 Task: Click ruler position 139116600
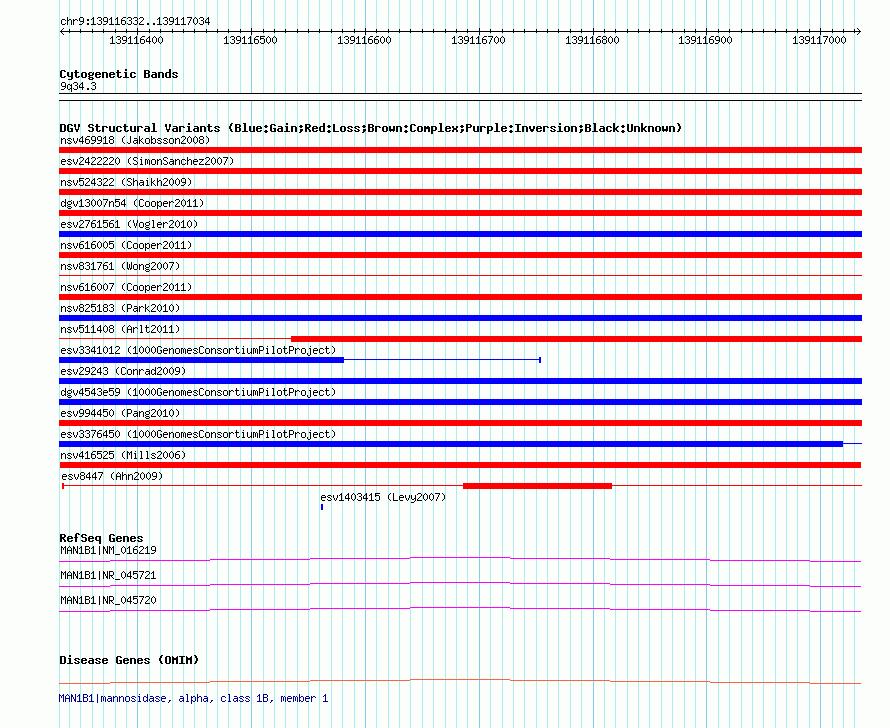tap(364, 40)
